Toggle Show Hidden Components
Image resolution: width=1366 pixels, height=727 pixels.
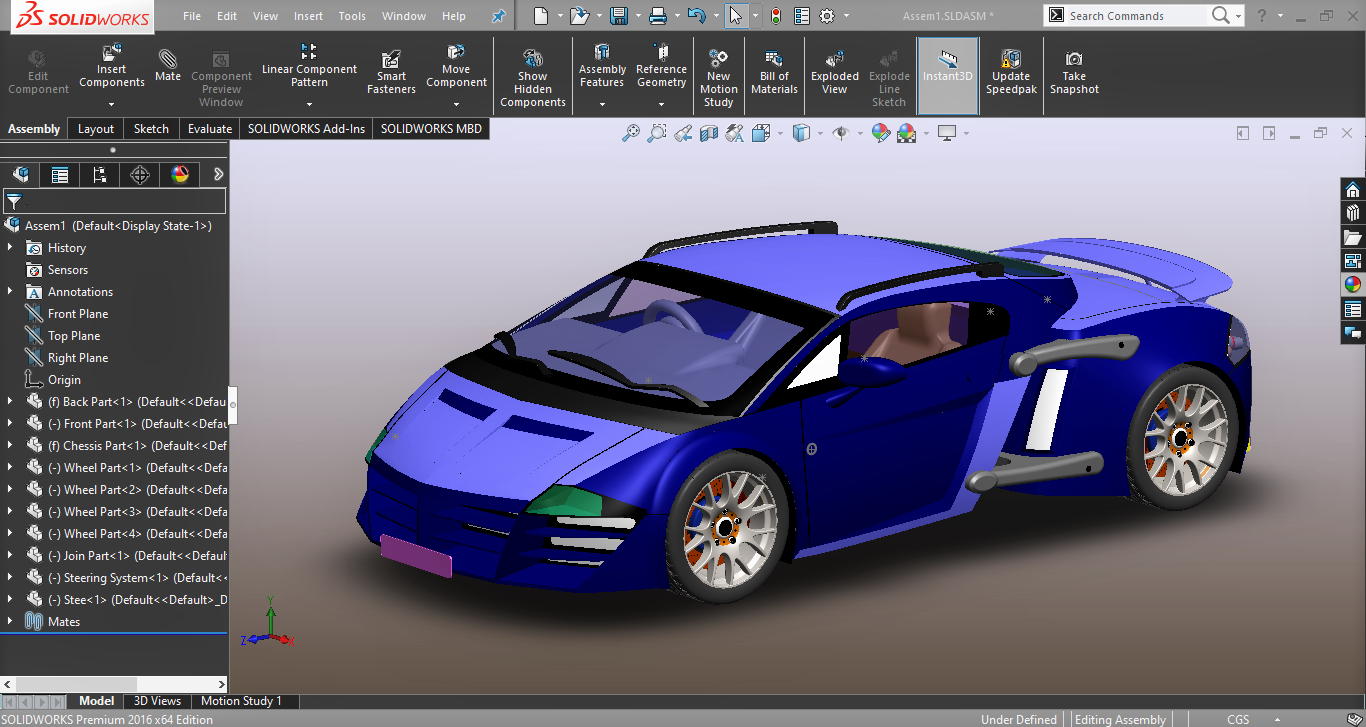click(x=533, y=76)
